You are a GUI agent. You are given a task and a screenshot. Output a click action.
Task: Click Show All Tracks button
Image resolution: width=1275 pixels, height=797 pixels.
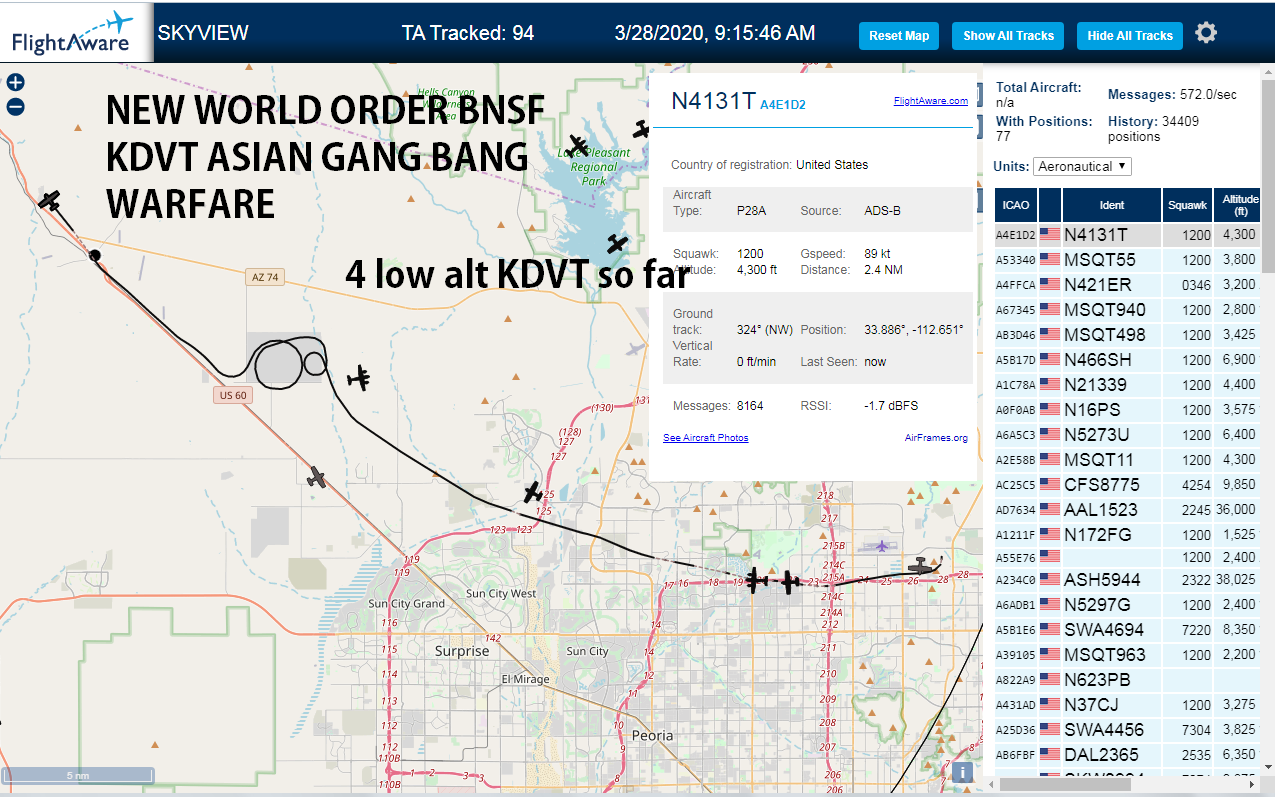(1008, 36)
